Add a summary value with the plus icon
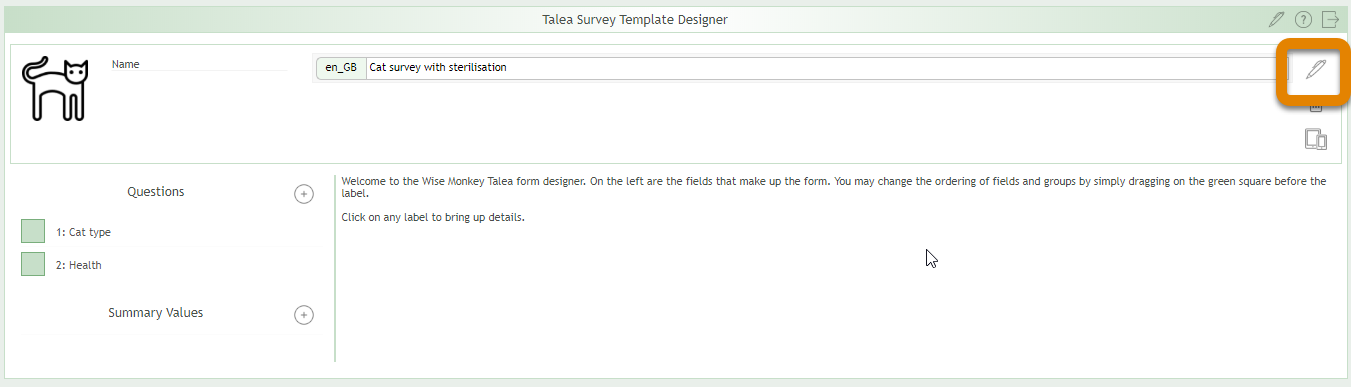The width and height of the screenshot is (1351, 387). point(304,315)
